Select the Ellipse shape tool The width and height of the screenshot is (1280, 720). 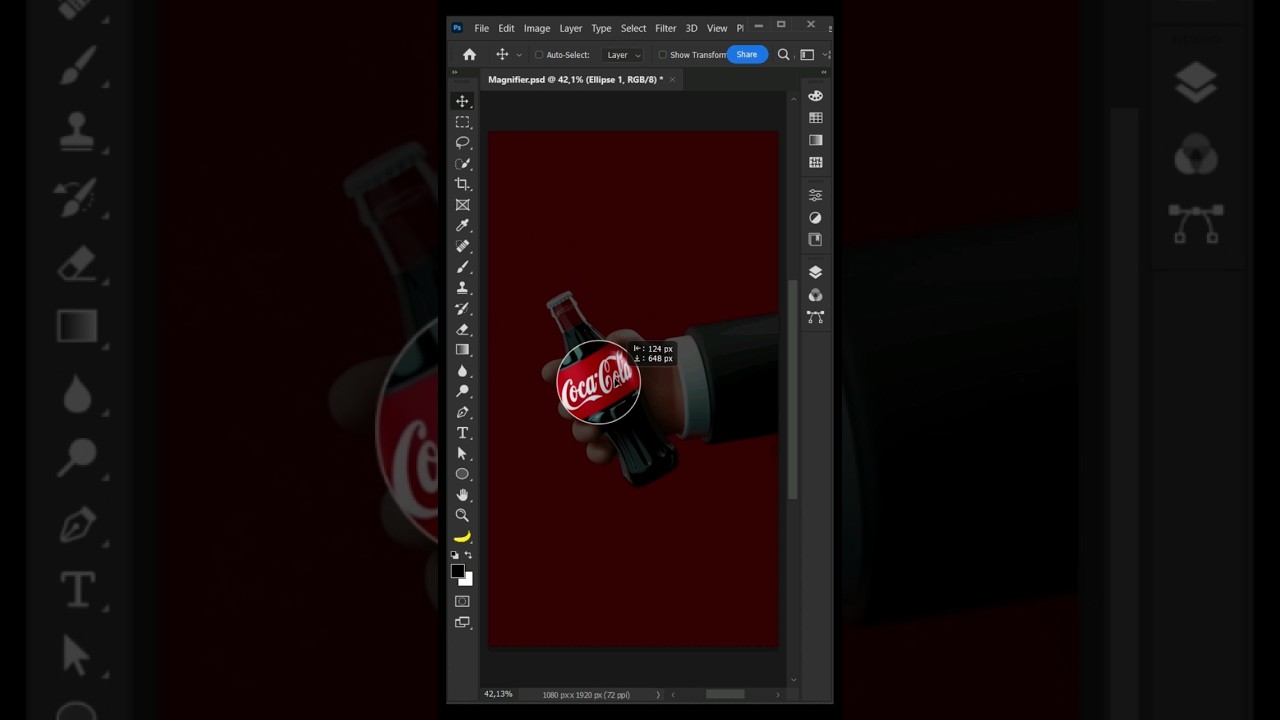pos(462,474)
